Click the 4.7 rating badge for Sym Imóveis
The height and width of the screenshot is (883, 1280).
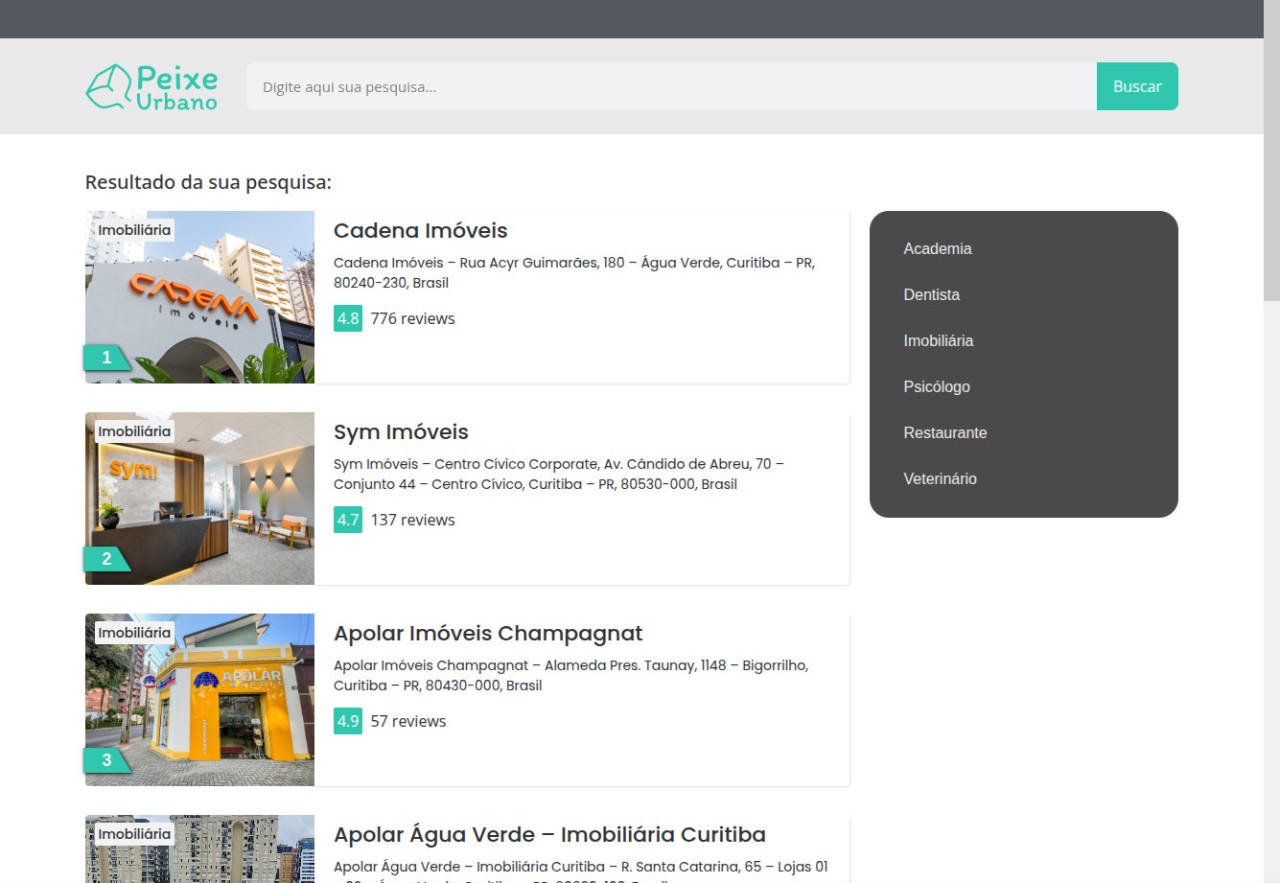click(347, 520)
